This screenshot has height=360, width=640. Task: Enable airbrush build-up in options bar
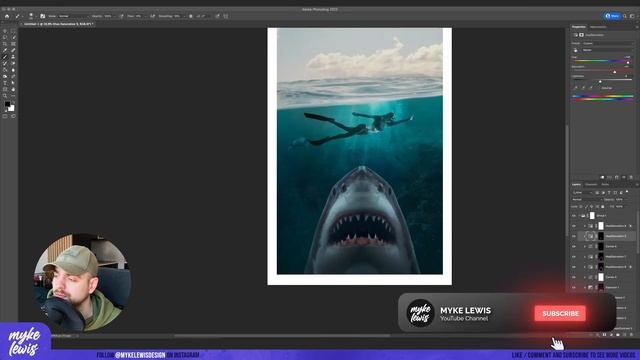point(152,16)
